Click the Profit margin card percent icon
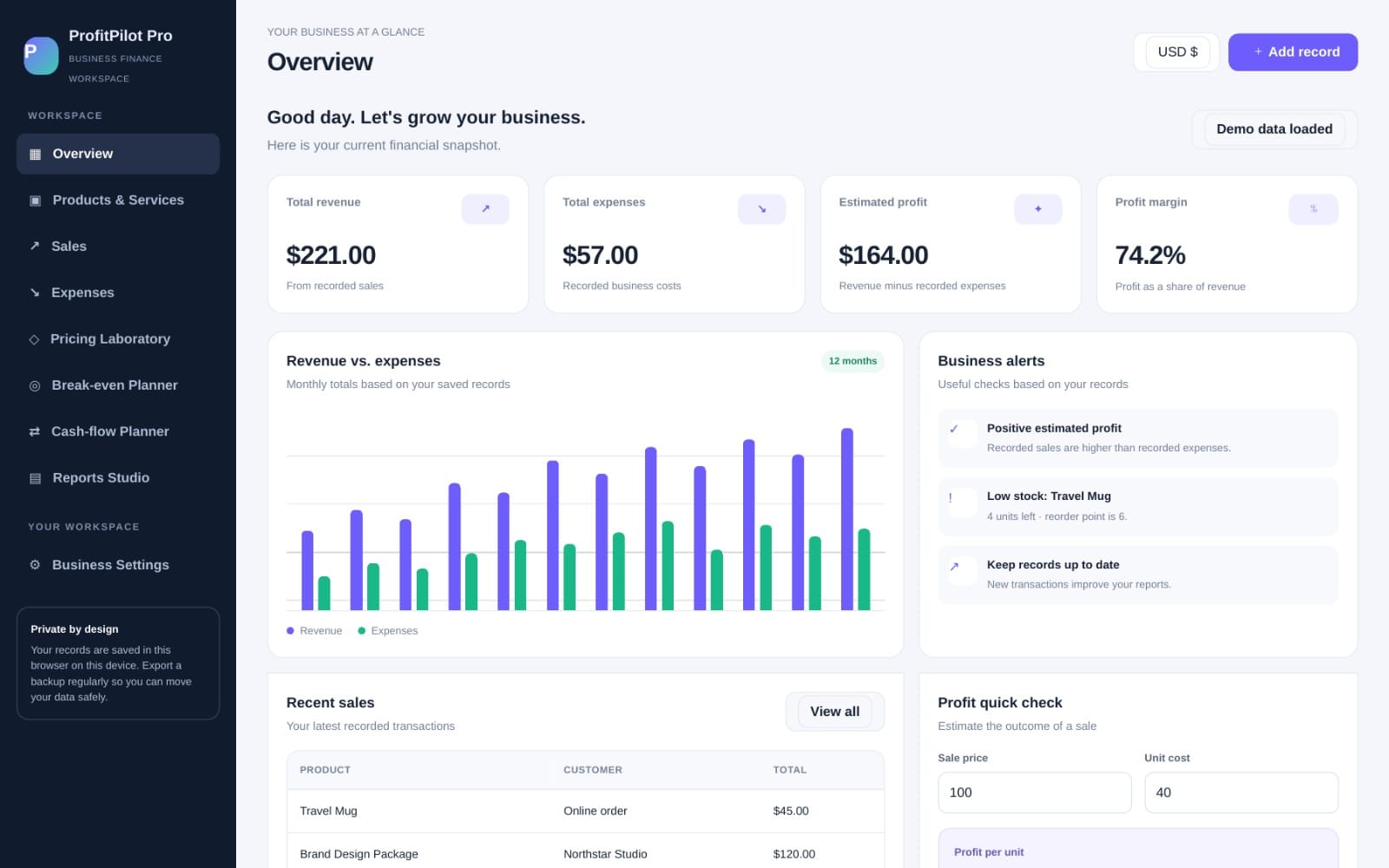This screenshot has height=868, width=1389. coord(1313,209)
